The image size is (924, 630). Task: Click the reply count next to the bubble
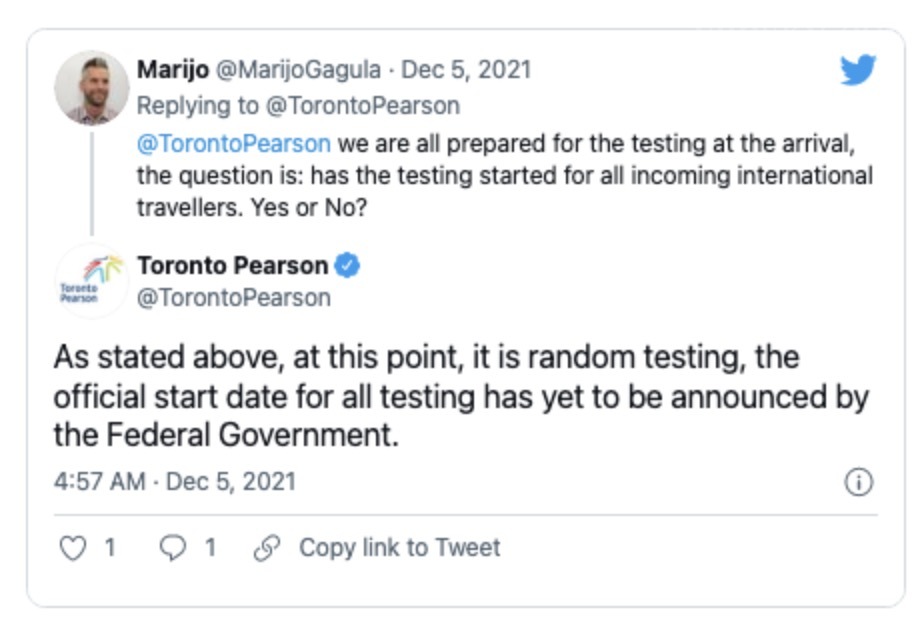[210, 547]
